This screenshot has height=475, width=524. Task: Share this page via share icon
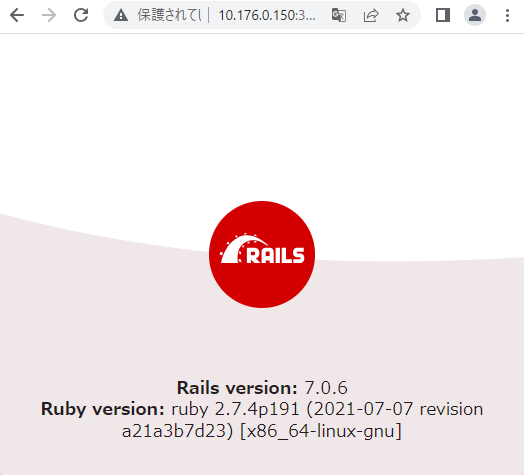pos(371,15)
